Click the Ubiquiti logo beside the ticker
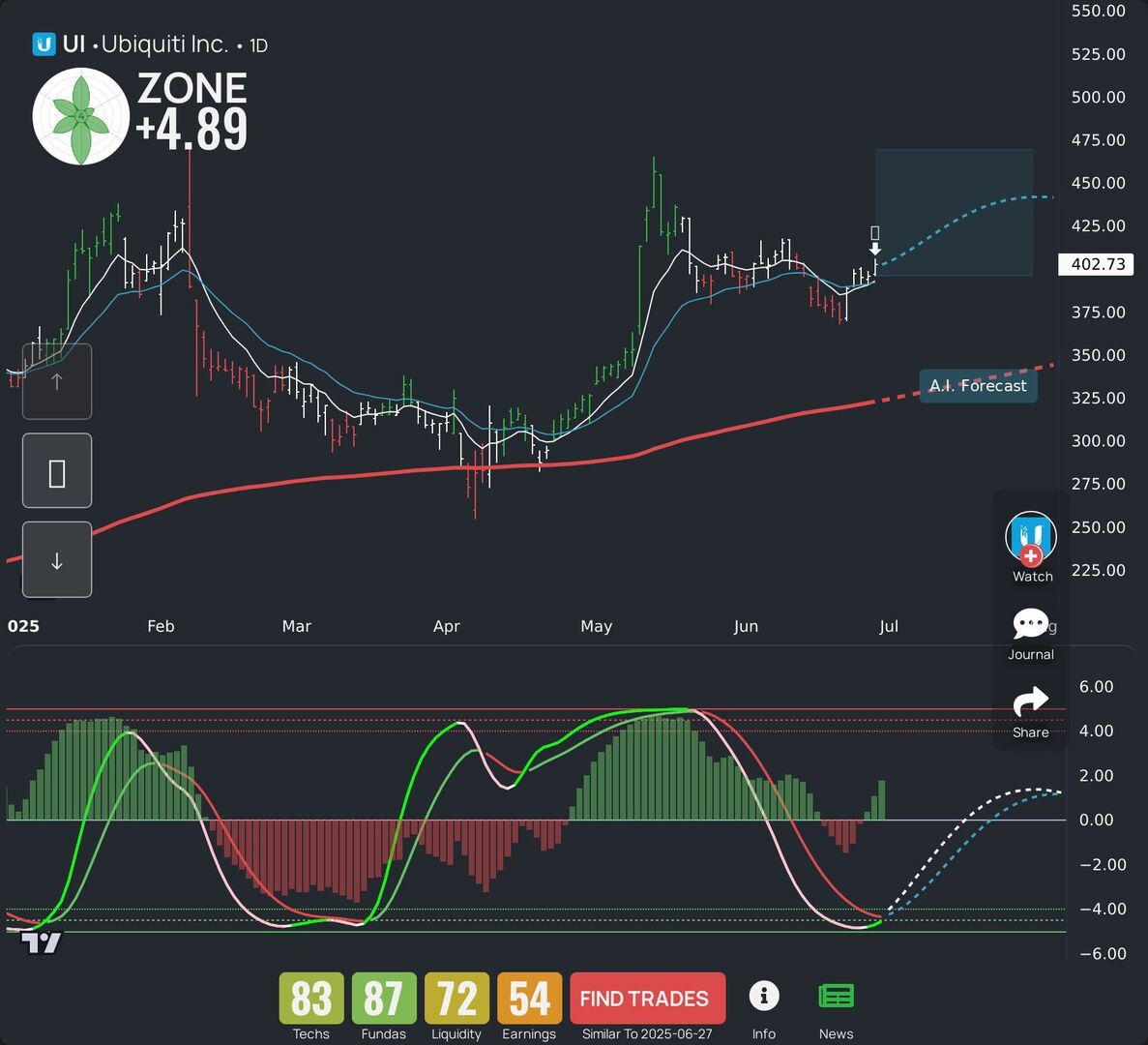 pyautogui.click(x=44, y=45)
